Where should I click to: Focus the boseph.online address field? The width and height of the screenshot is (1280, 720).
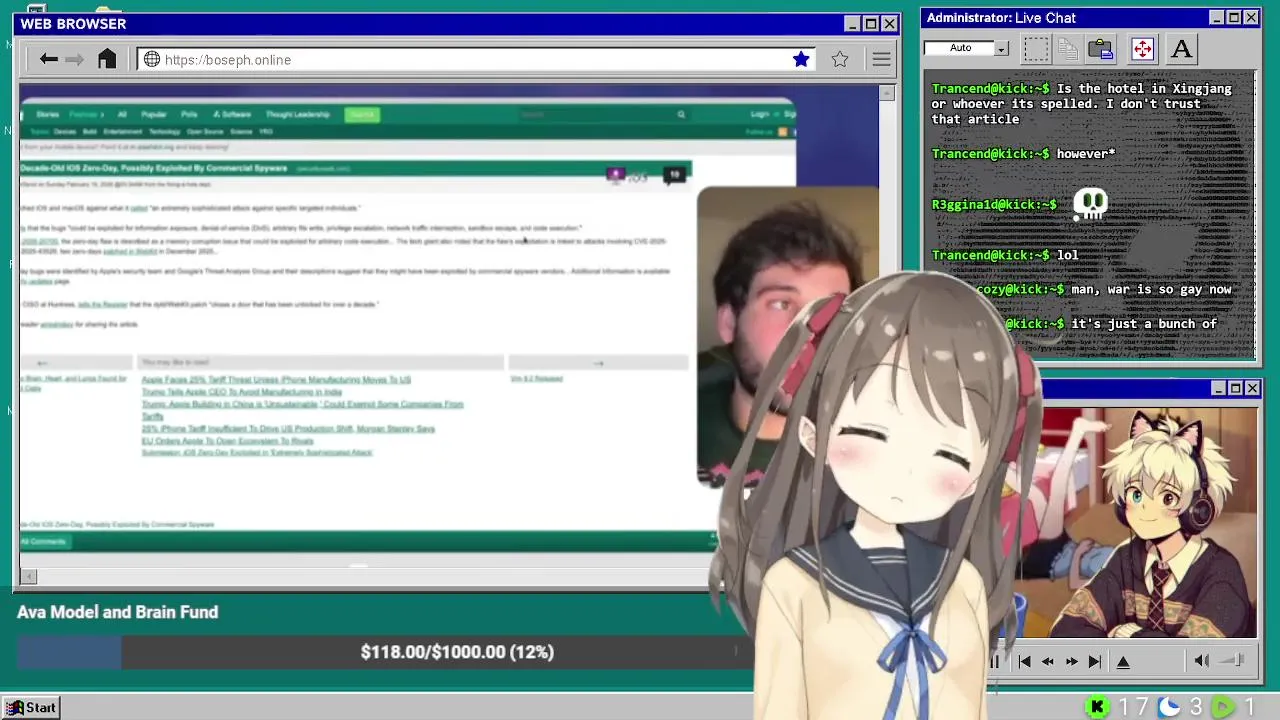[475, 60]
